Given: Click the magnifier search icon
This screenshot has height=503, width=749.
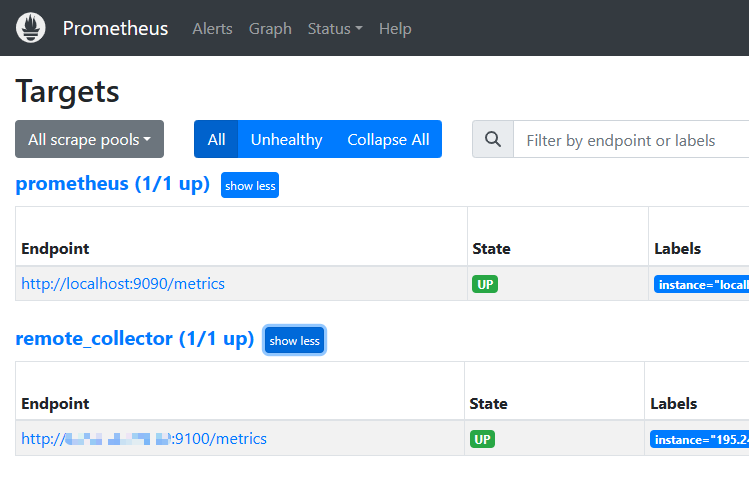Looking at the screenshot, I should click(492, 140).
